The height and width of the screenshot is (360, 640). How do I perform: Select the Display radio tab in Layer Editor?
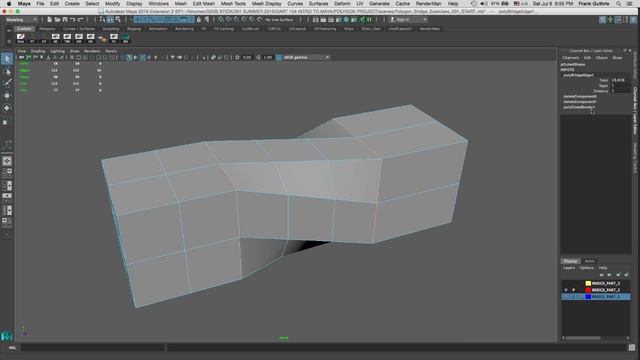coord(570,261)
